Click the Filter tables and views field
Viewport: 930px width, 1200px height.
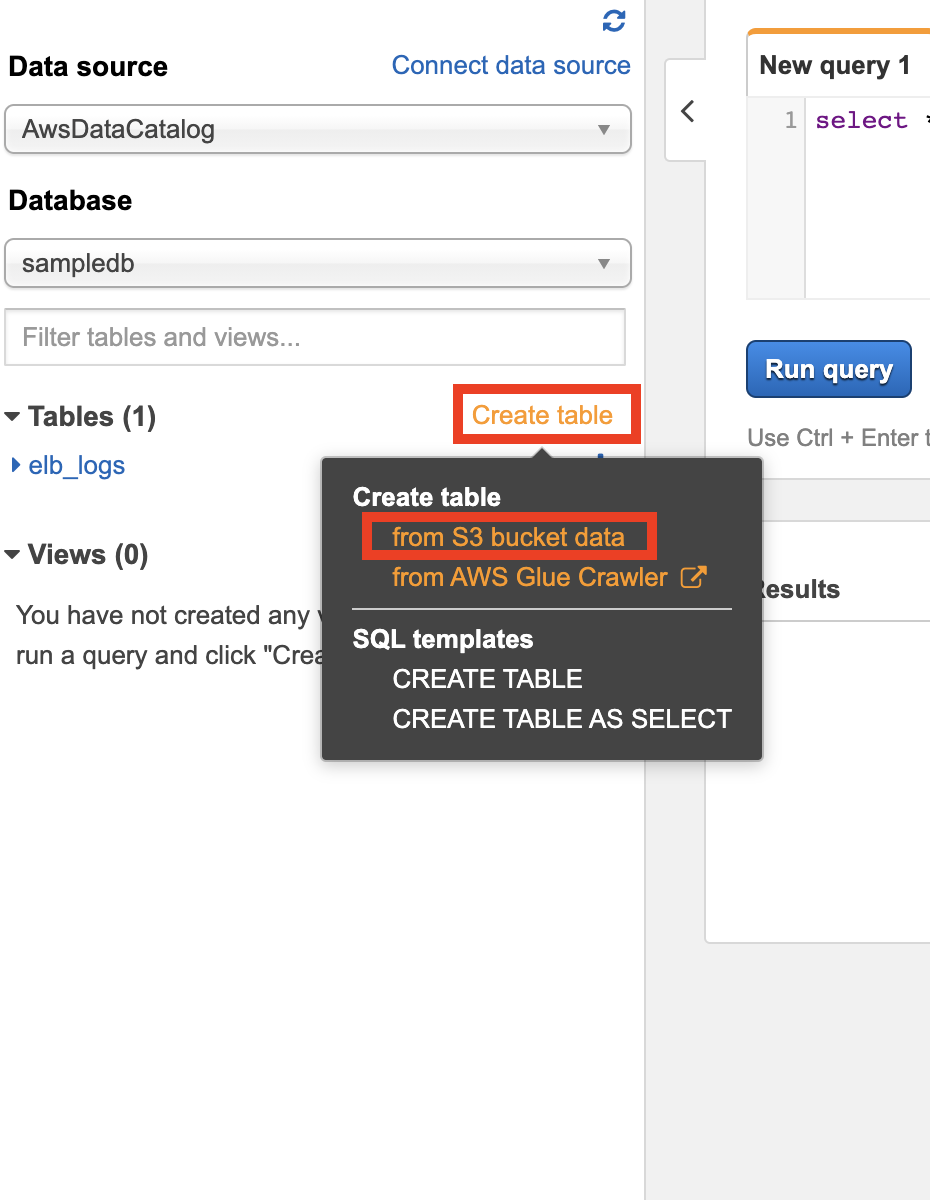315,337
